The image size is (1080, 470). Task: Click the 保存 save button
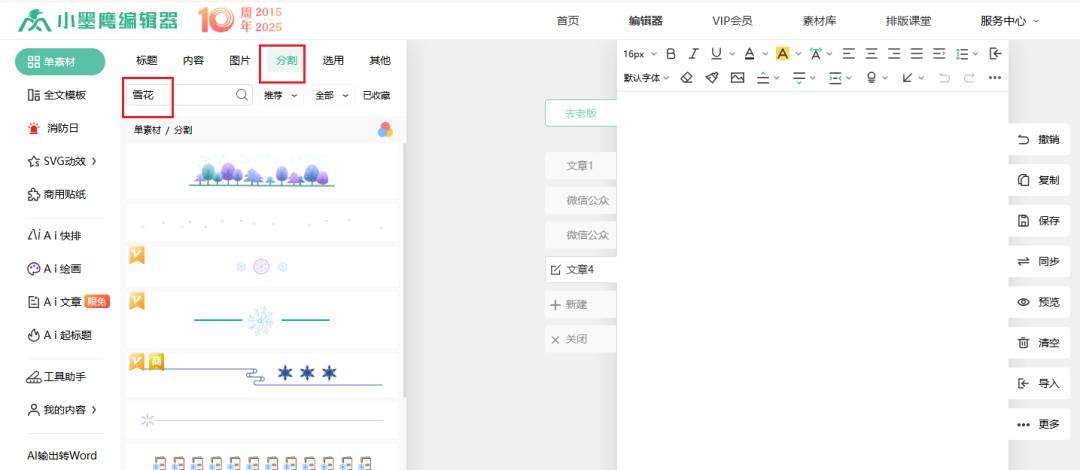1039,221
